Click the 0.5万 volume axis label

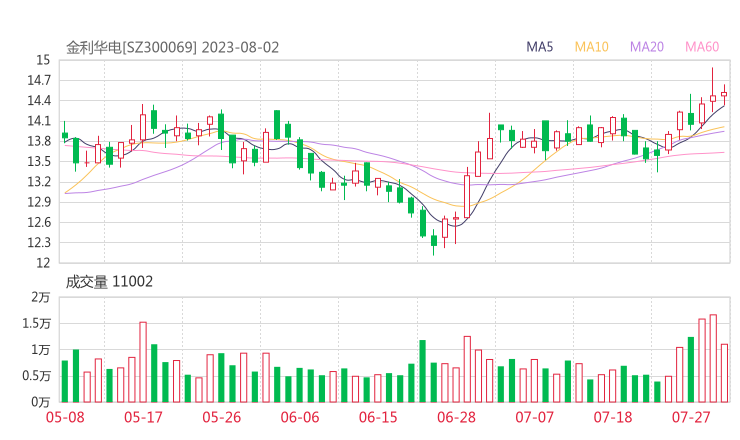pos(36,376)
